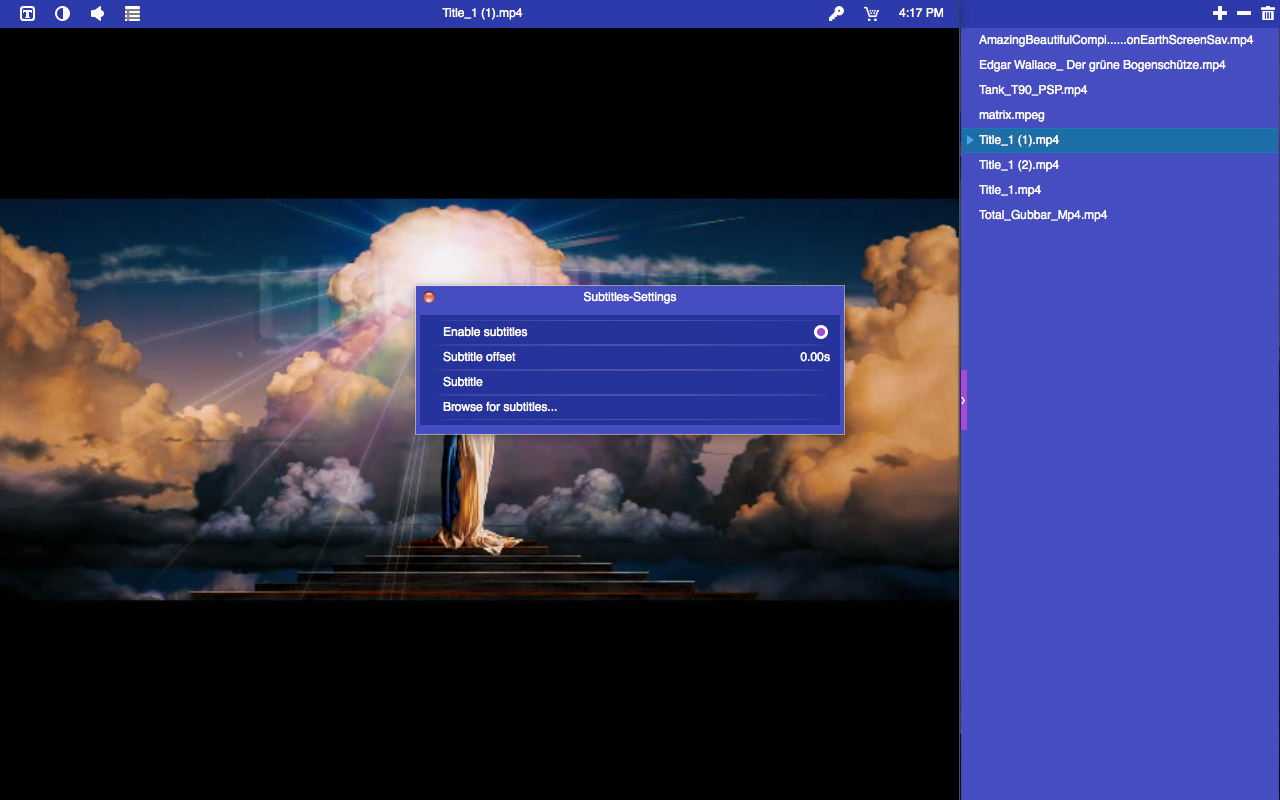Remove selected item with the minus icon
Screen dimensions: 1280x800
pos(1244,13)
